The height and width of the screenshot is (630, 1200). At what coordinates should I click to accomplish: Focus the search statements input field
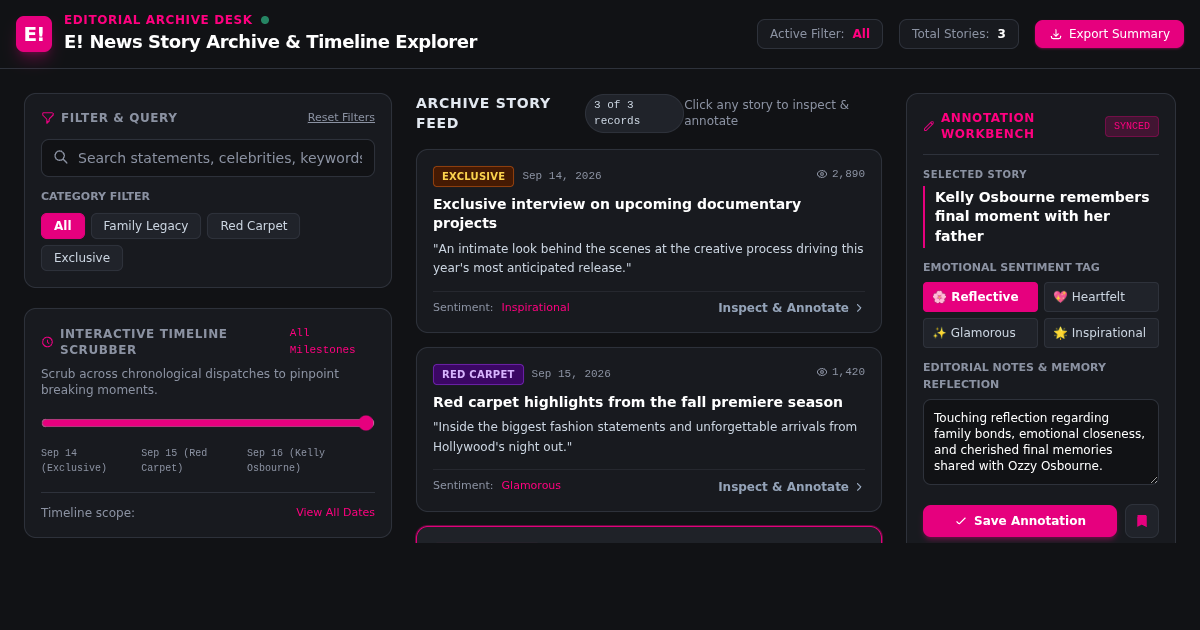pyautogui.click(x=208, y=158)
